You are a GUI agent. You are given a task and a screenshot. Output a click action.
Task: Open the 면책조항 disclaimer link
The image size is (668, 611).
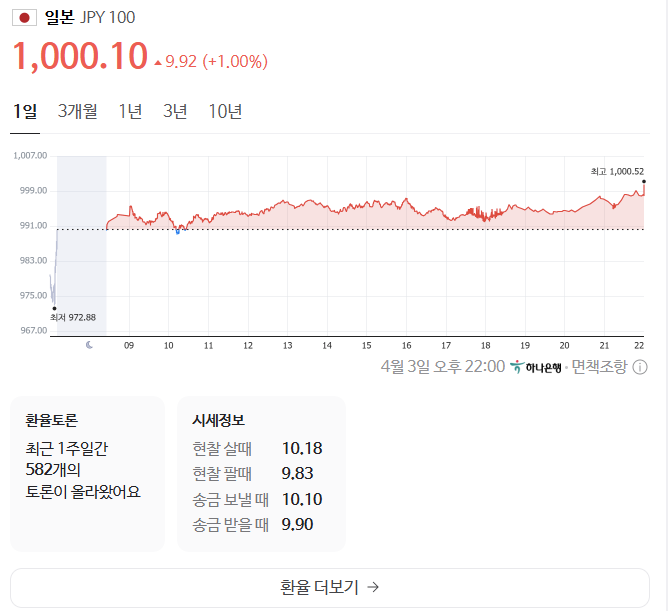click(599, 367)
